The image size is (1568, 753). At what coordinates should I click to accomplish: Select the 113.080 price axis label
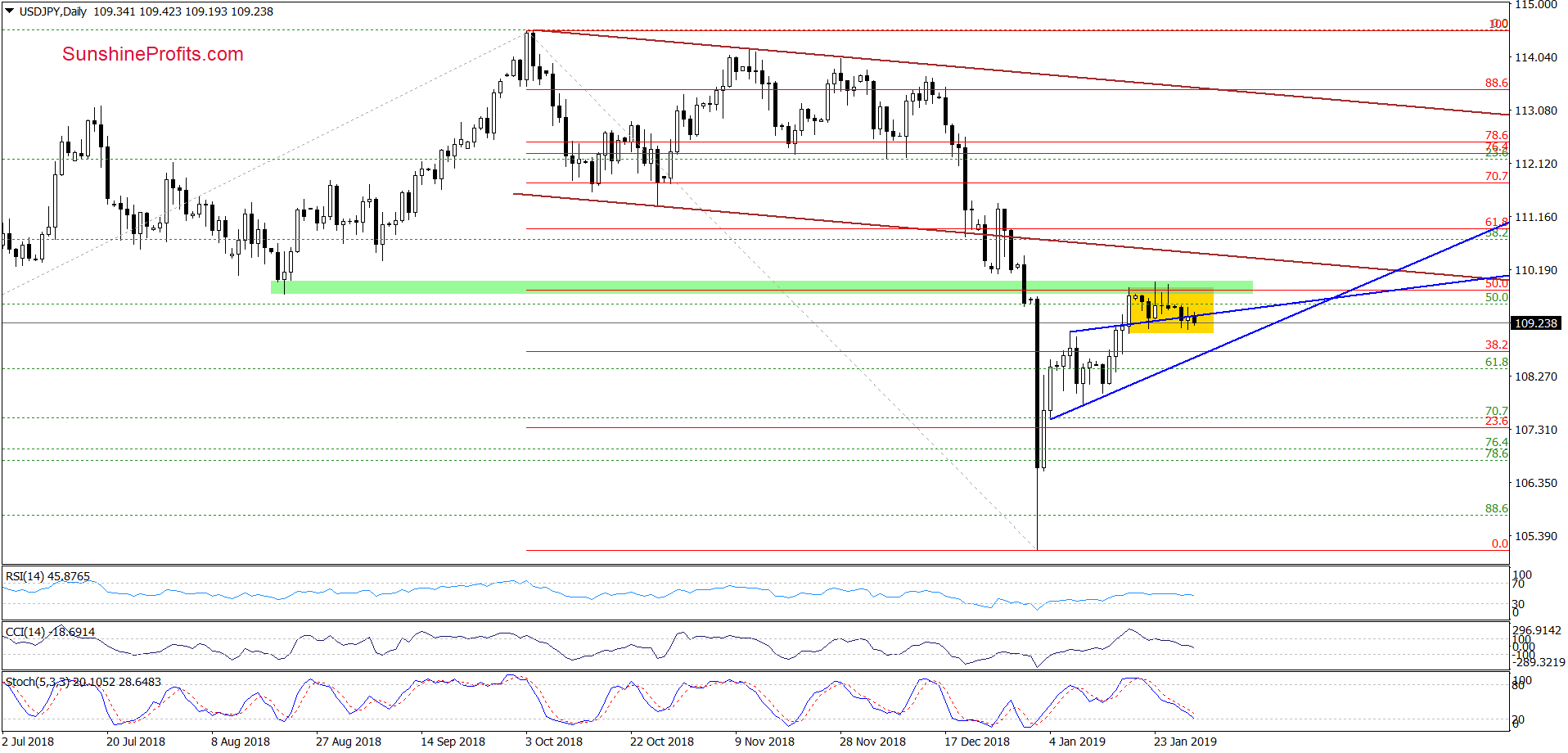(x=1536, y=110)
